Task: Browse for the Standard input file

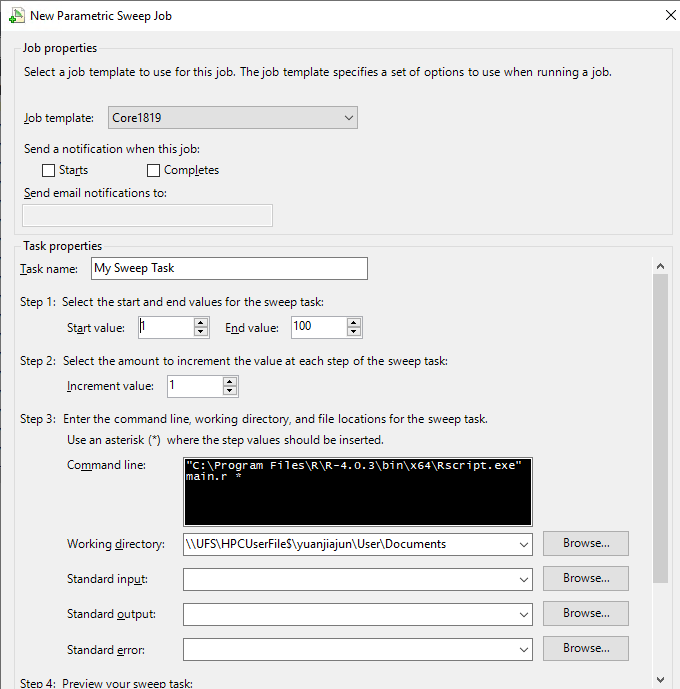Action: click(585, 579)
